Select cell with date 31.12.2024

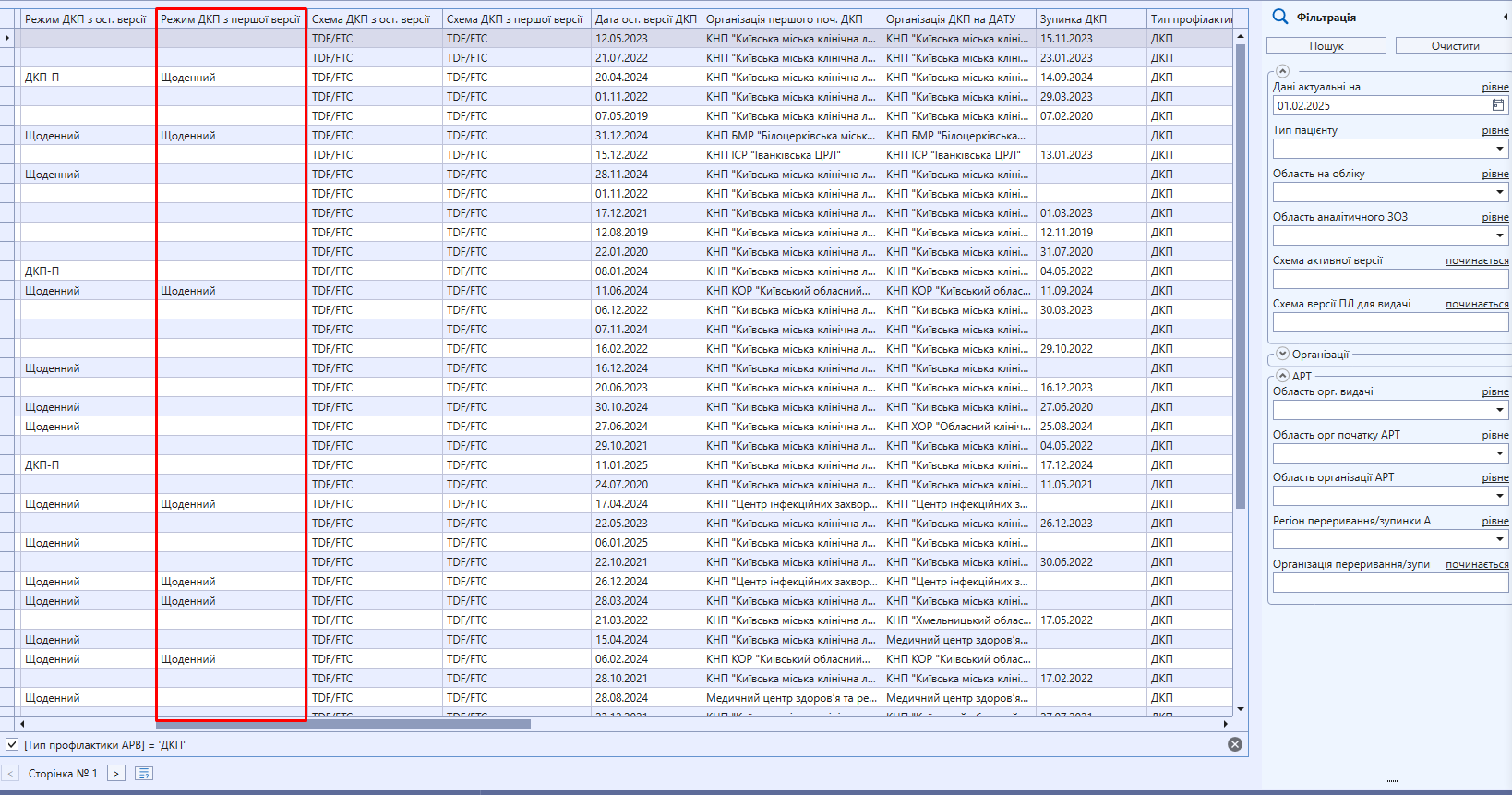[x=646, y=135]
